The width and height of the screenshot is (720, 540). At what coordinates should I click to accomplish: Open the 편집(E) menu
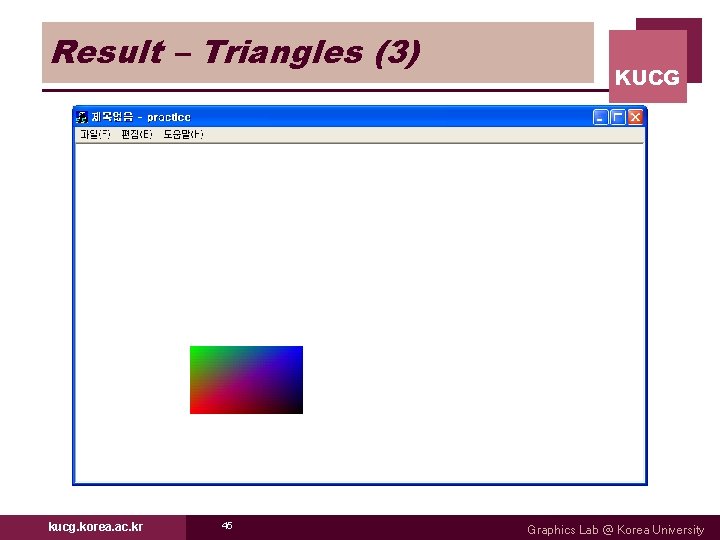[x=137, y=134]
